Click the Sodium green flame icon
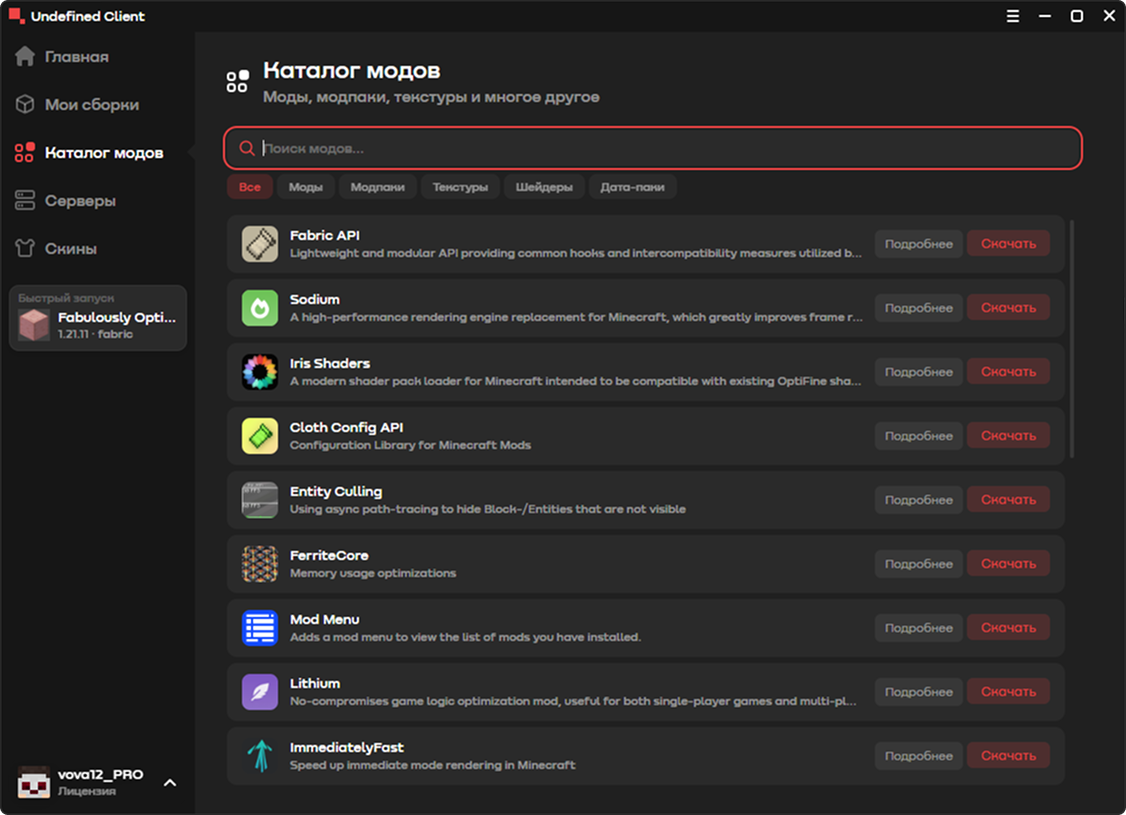Viewport: 1126px width, 815px height. click(260, 308)
